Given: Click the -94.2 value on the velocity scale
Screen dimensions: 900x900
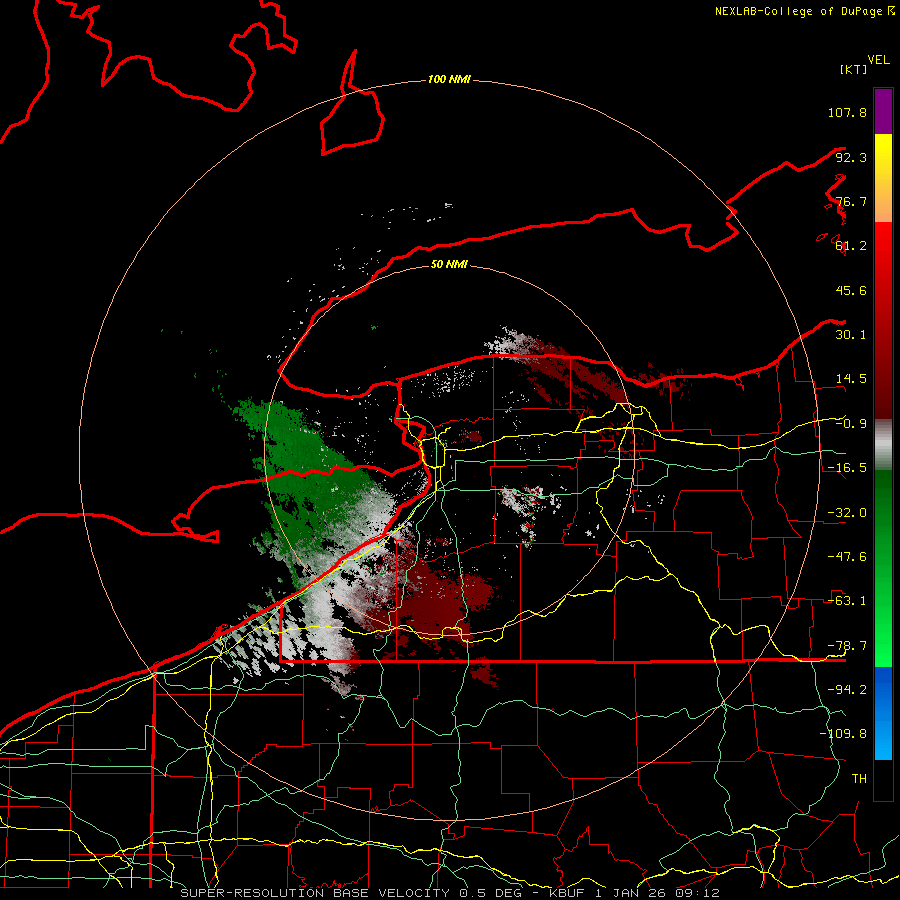Looking at the screenshot, I should [847, 690].
